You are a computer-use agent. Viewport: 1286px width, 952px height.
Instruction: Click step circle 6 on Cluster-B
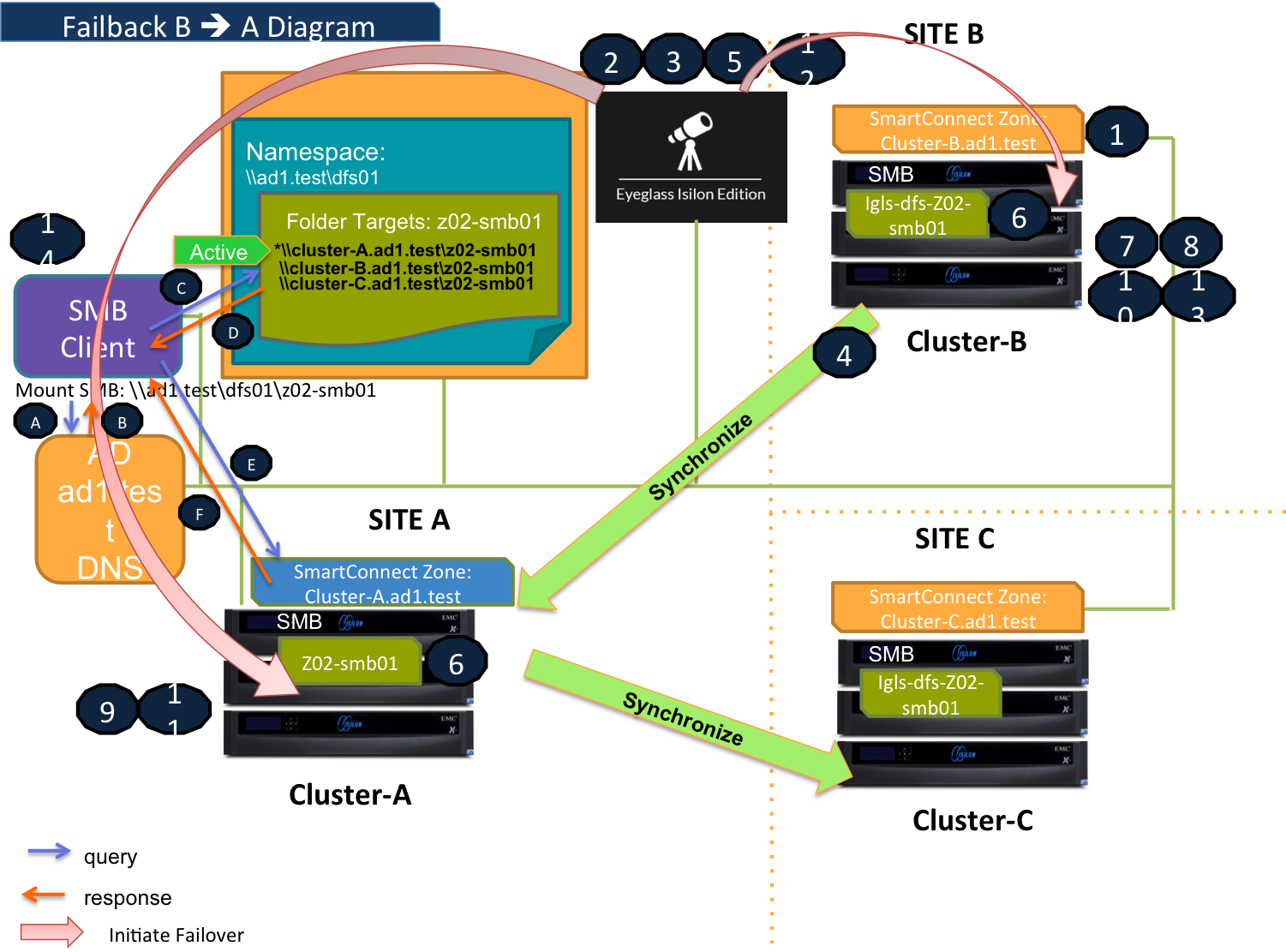(1019, 216)
